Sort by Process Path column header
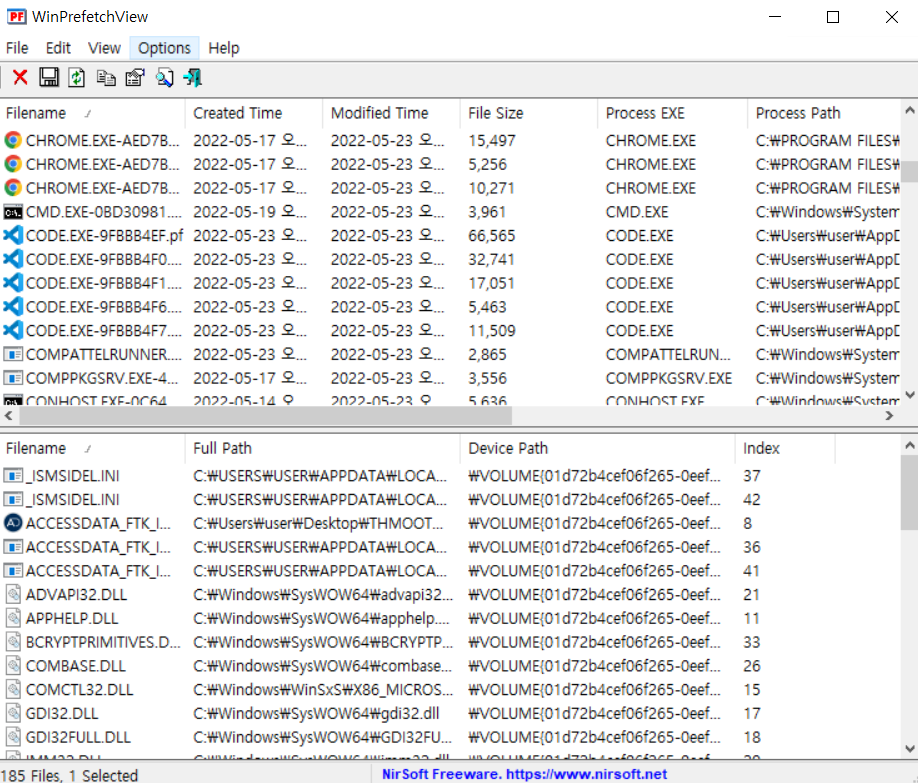 pos(824,113)
